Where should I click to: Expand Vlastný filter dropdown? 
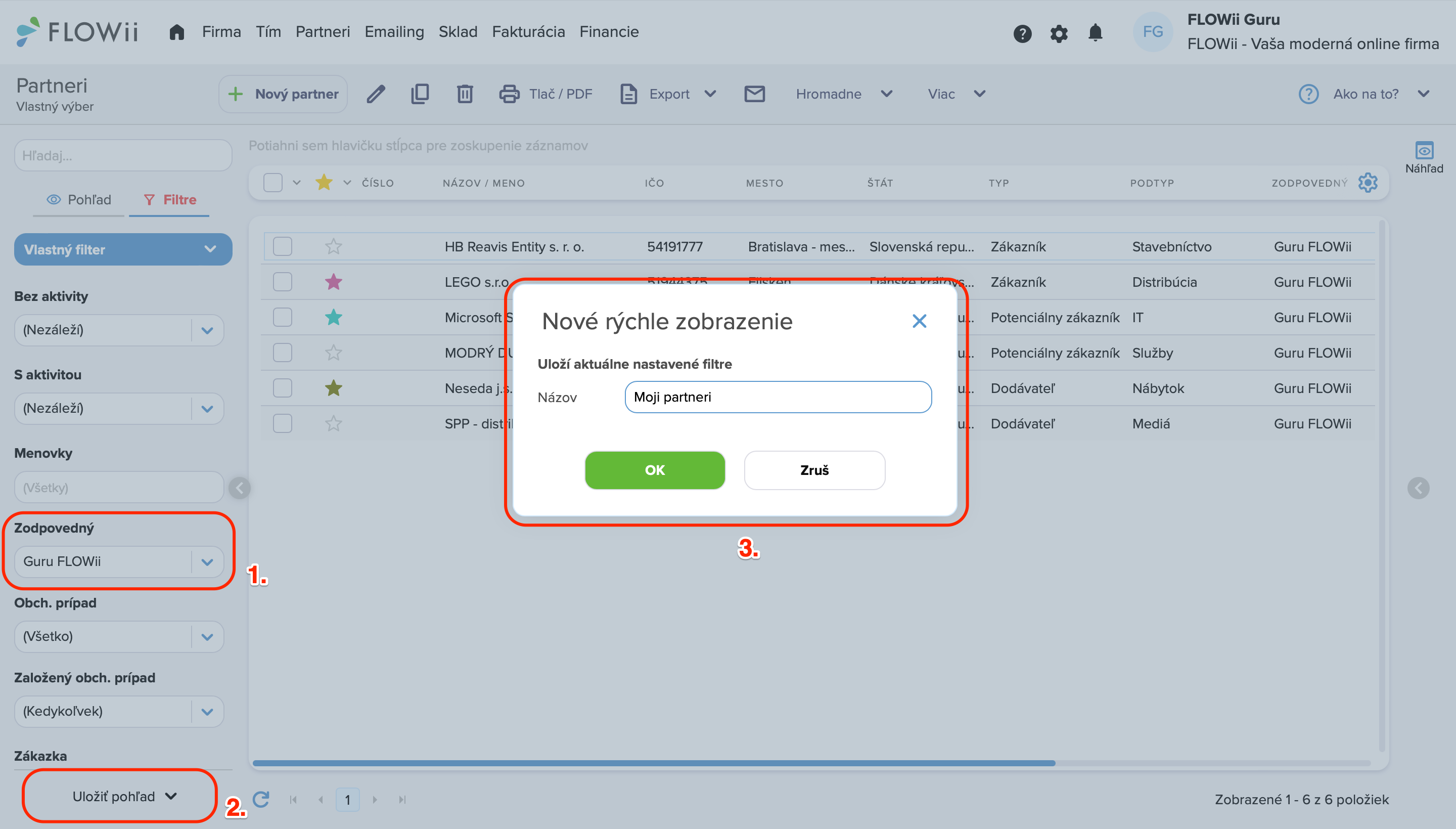(123, 249)
